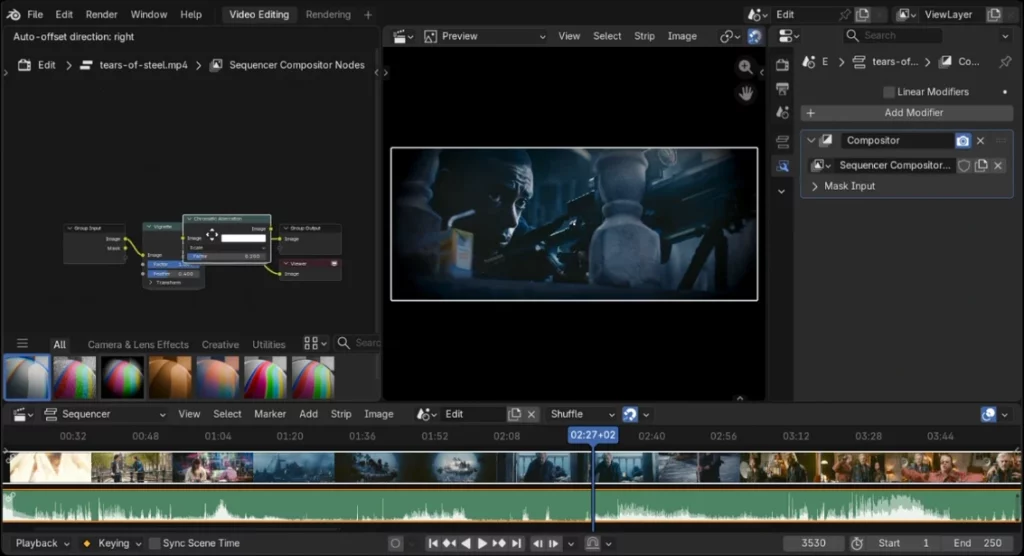Click the camera icon on Compositor modifier
1024x556 pixels.
click(x=962, y=141)
